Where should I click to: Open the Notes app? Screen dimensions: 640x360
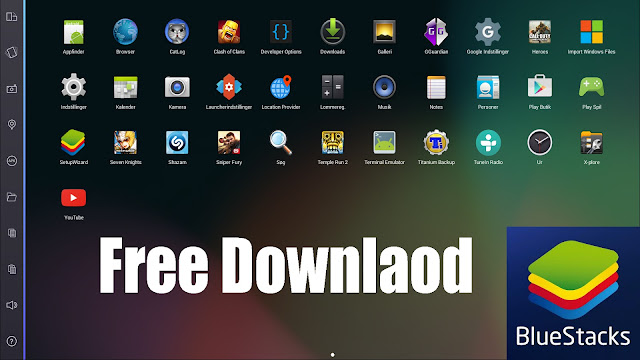point(436,87)
